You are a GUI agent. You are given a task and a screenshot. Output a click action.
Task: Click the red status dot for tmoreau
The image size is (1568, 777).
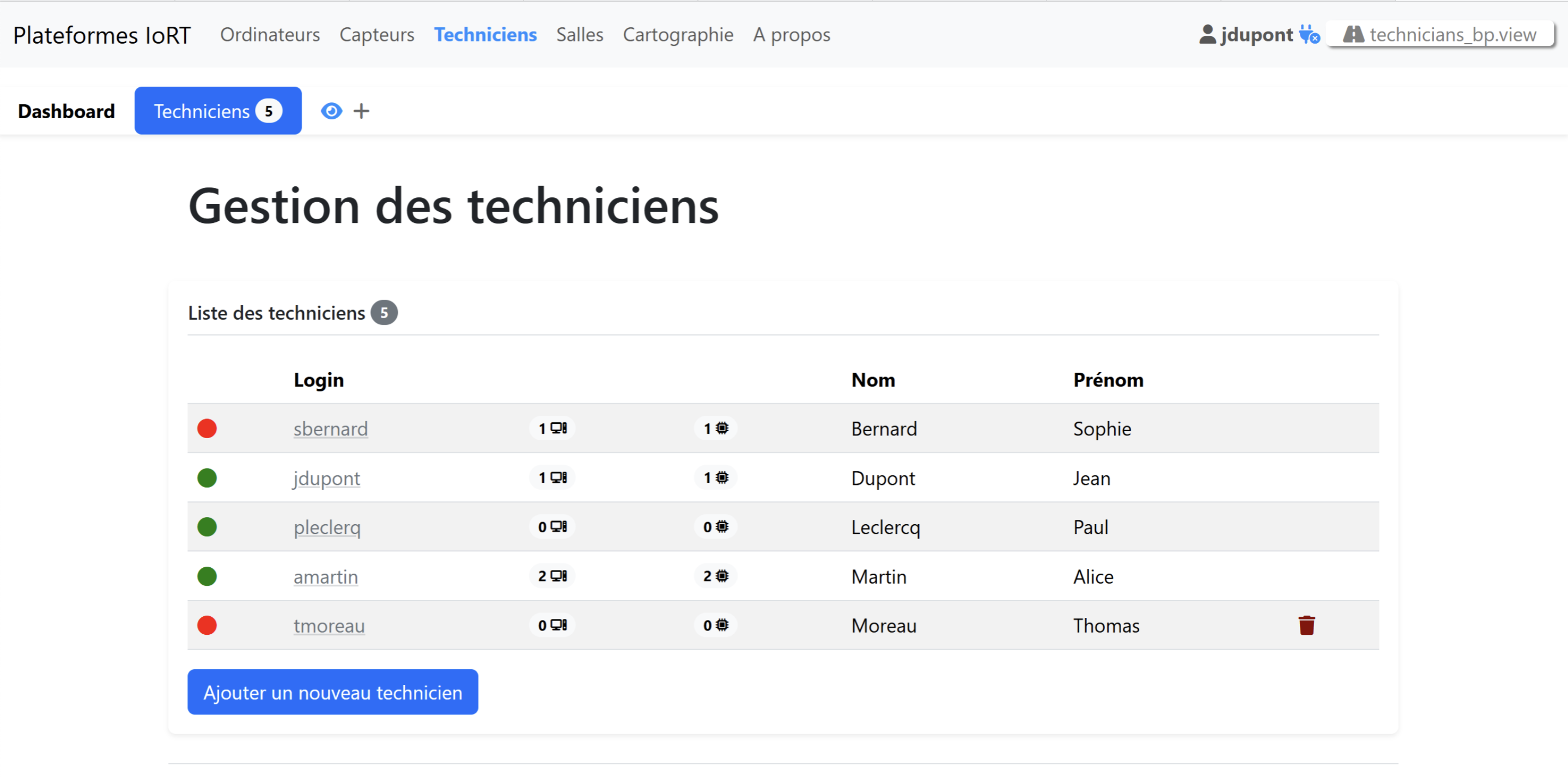(207, 625)
